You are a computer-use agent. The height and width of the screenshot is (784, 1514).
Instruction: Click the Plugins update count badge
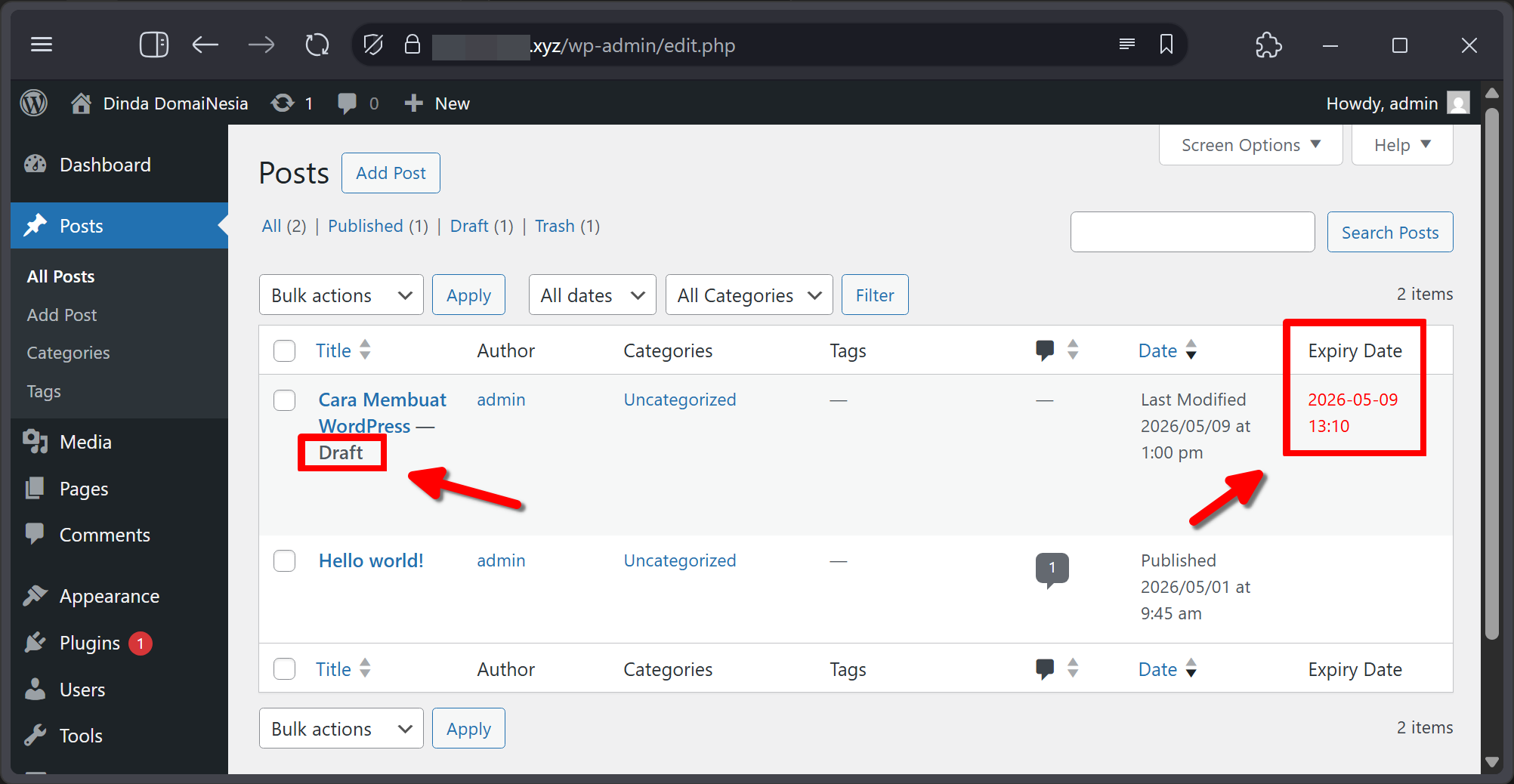141,643
